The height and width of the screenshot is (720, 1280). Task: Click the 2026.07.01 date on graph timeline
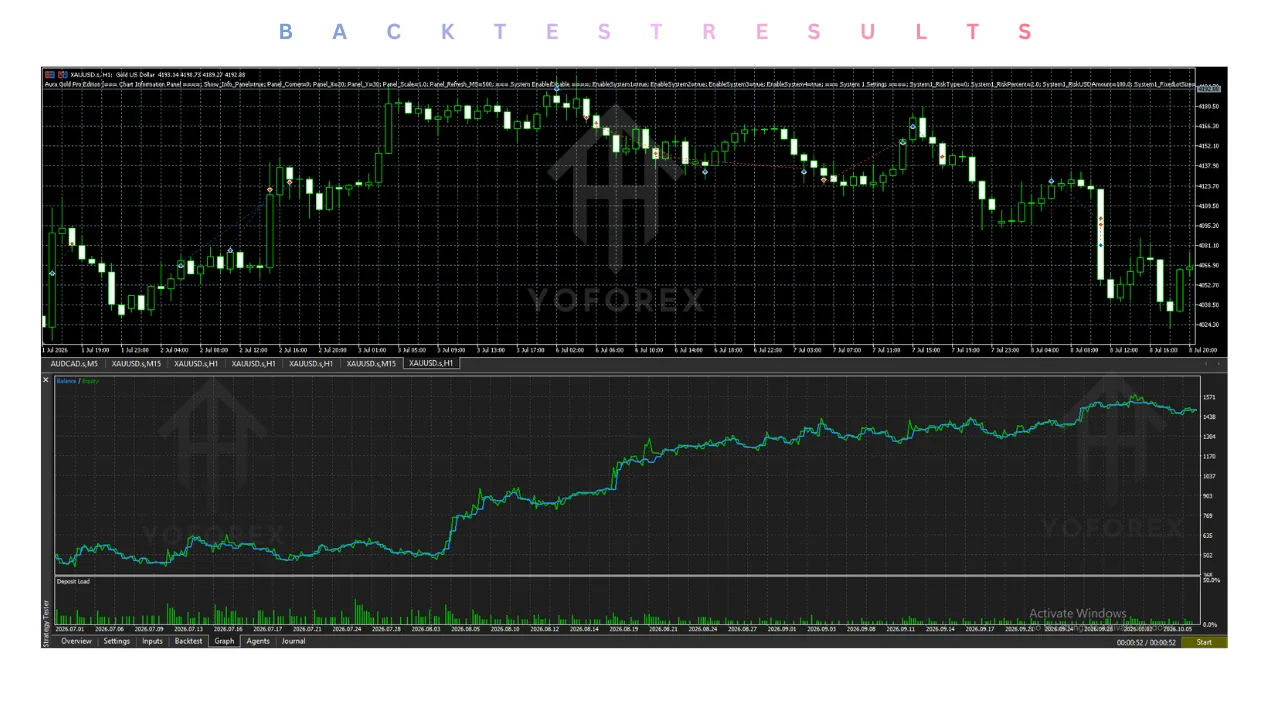(x=72, y=629)
